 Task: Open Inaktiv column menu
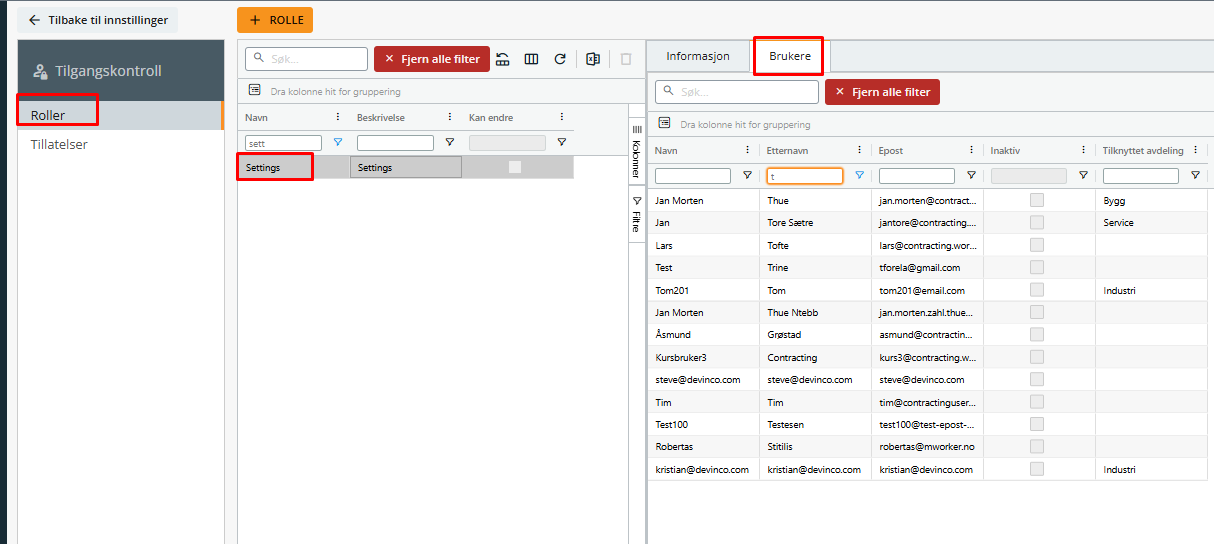click(1083, 150)
